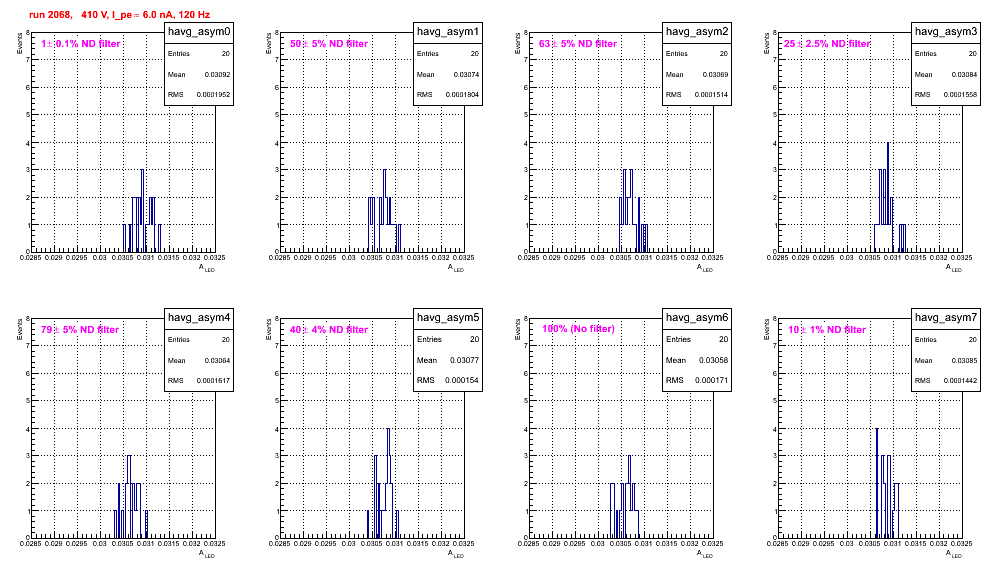Click the A_LED axis title under havg_asym5 plot
The width and height of the screenshot is (996, 572).
456,554
